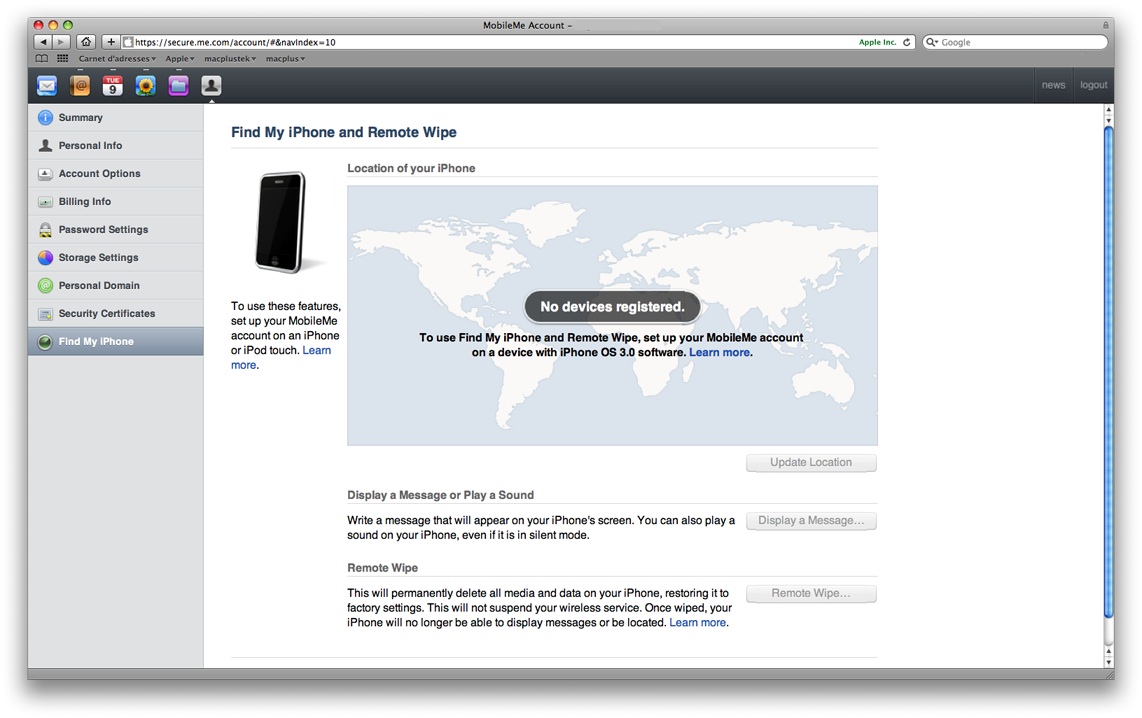The image size is (1142, 718).
Task: Open the bookmarks book icon
Action: [42, 58]
